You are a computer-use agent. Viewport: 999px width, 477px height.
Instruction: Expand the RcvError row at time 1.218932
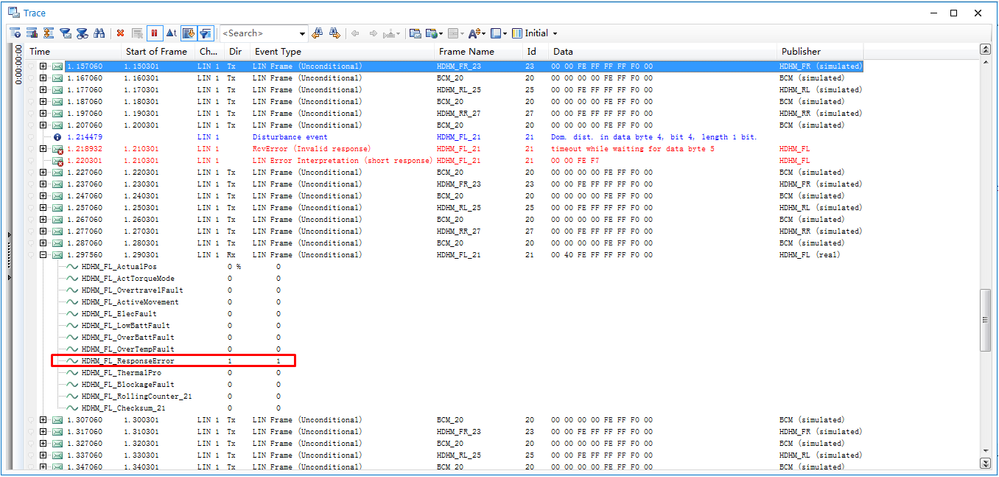pos(43,149)
